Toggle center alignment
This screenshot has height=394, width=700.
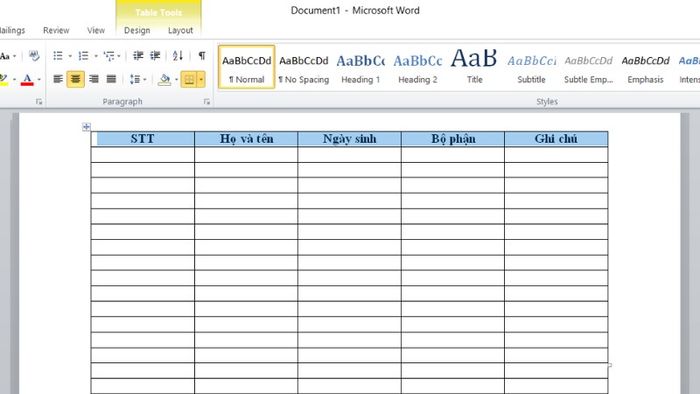click(x=75, y=79)
